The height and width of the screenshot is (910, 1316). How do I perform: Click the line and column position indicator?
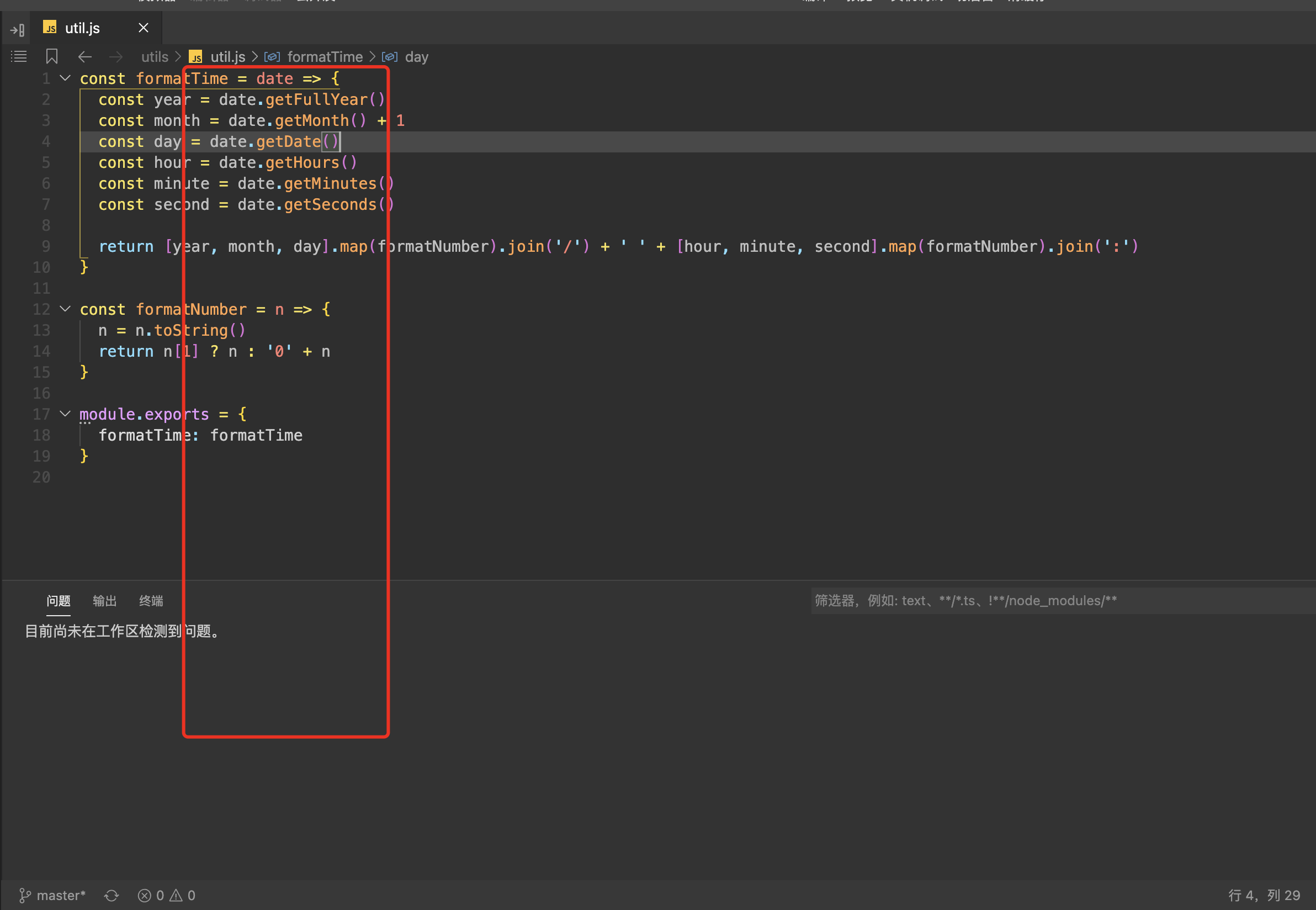click(1264, 895)
